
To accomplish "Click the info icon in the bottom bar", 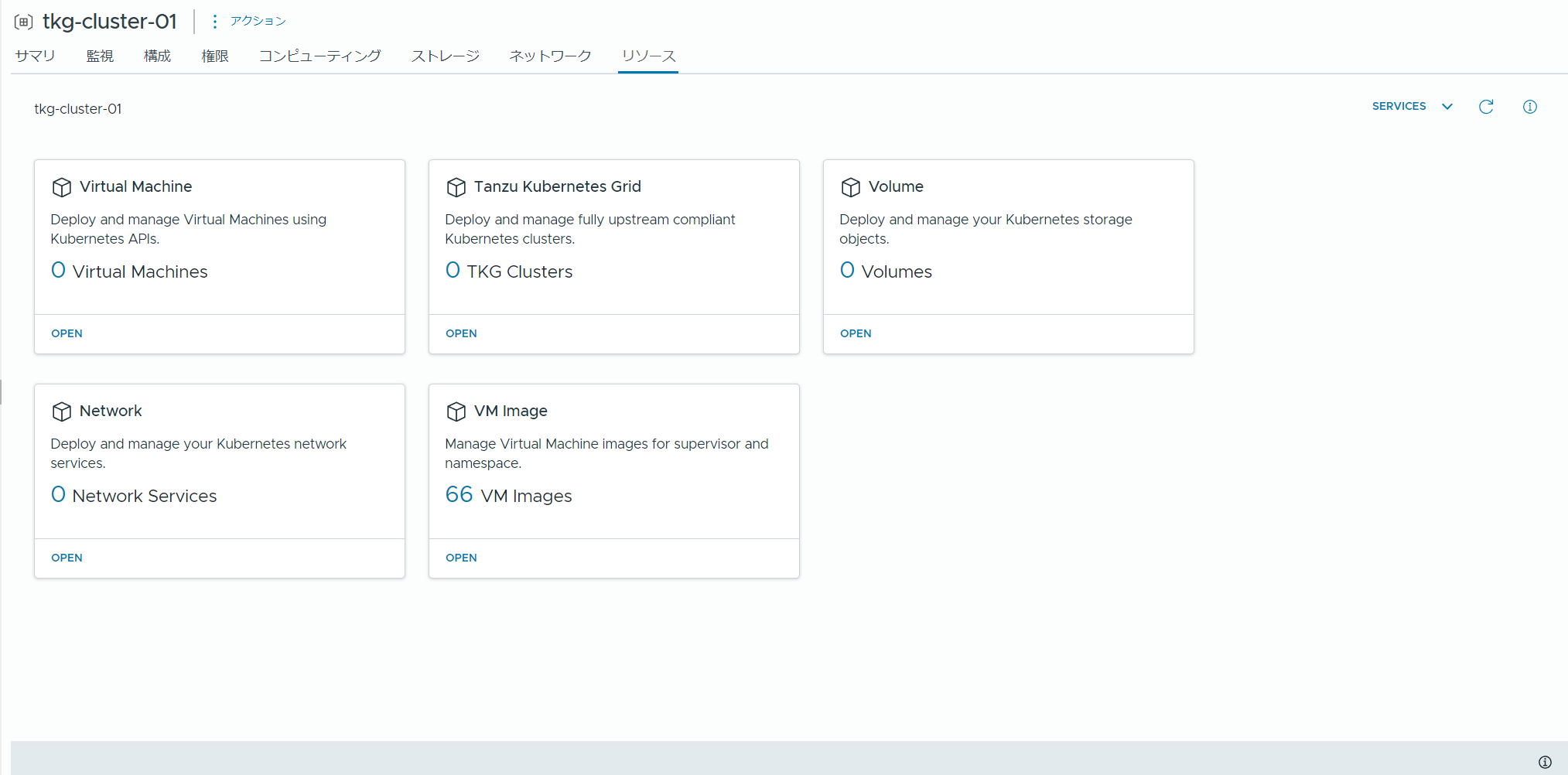I will [x=1546, y=761].
